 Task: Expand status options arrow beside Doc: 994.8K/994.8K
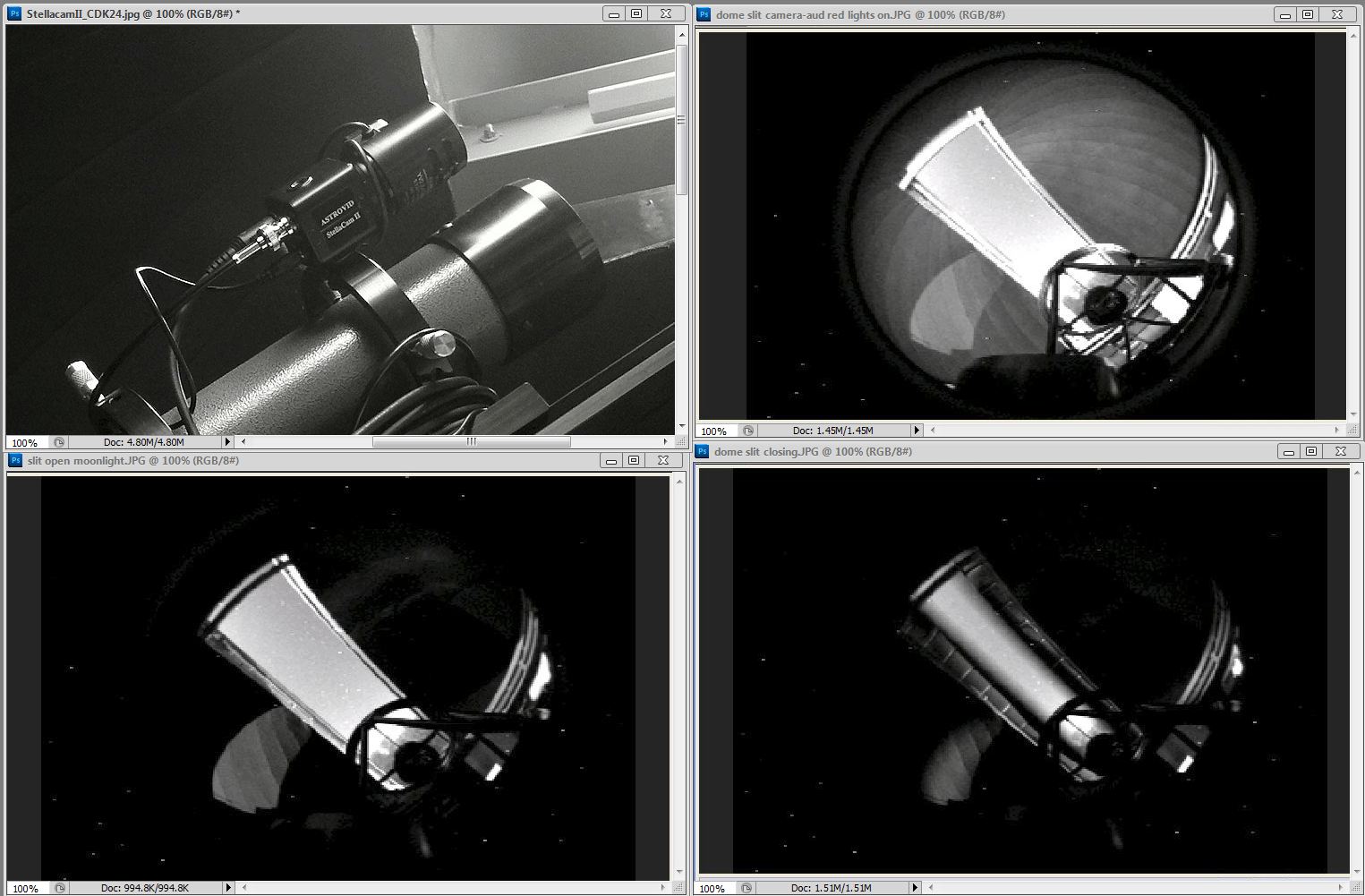coord(228,888)
